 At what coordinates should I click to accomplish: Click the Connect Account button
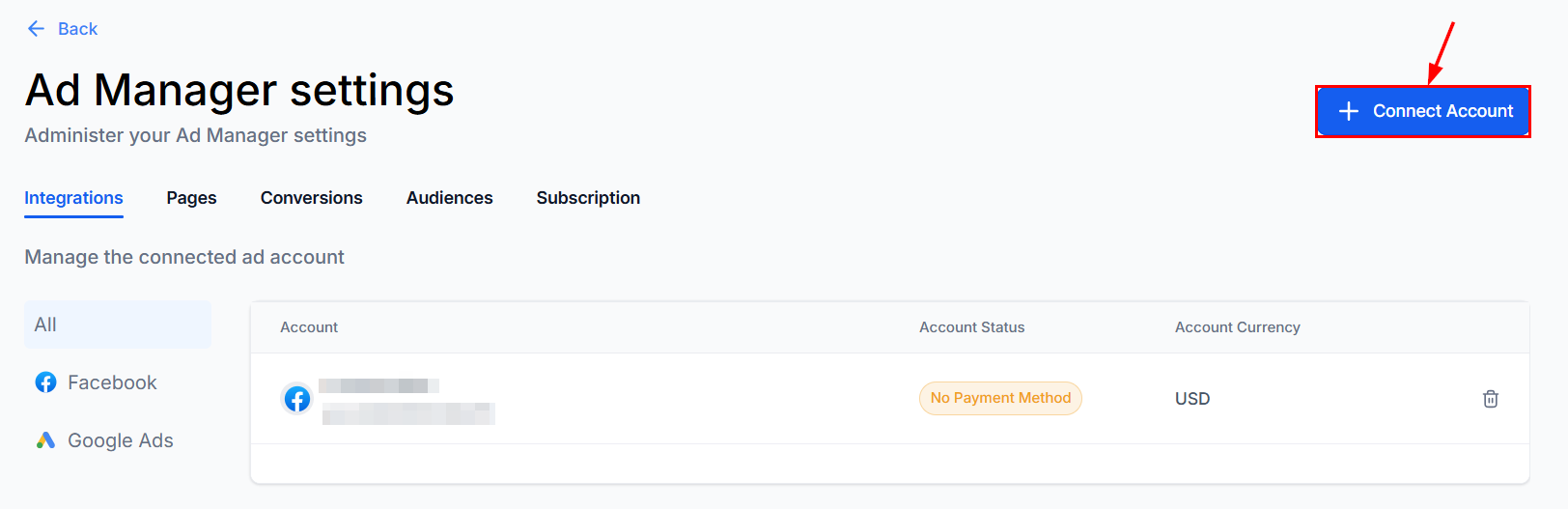[1423, 111]
